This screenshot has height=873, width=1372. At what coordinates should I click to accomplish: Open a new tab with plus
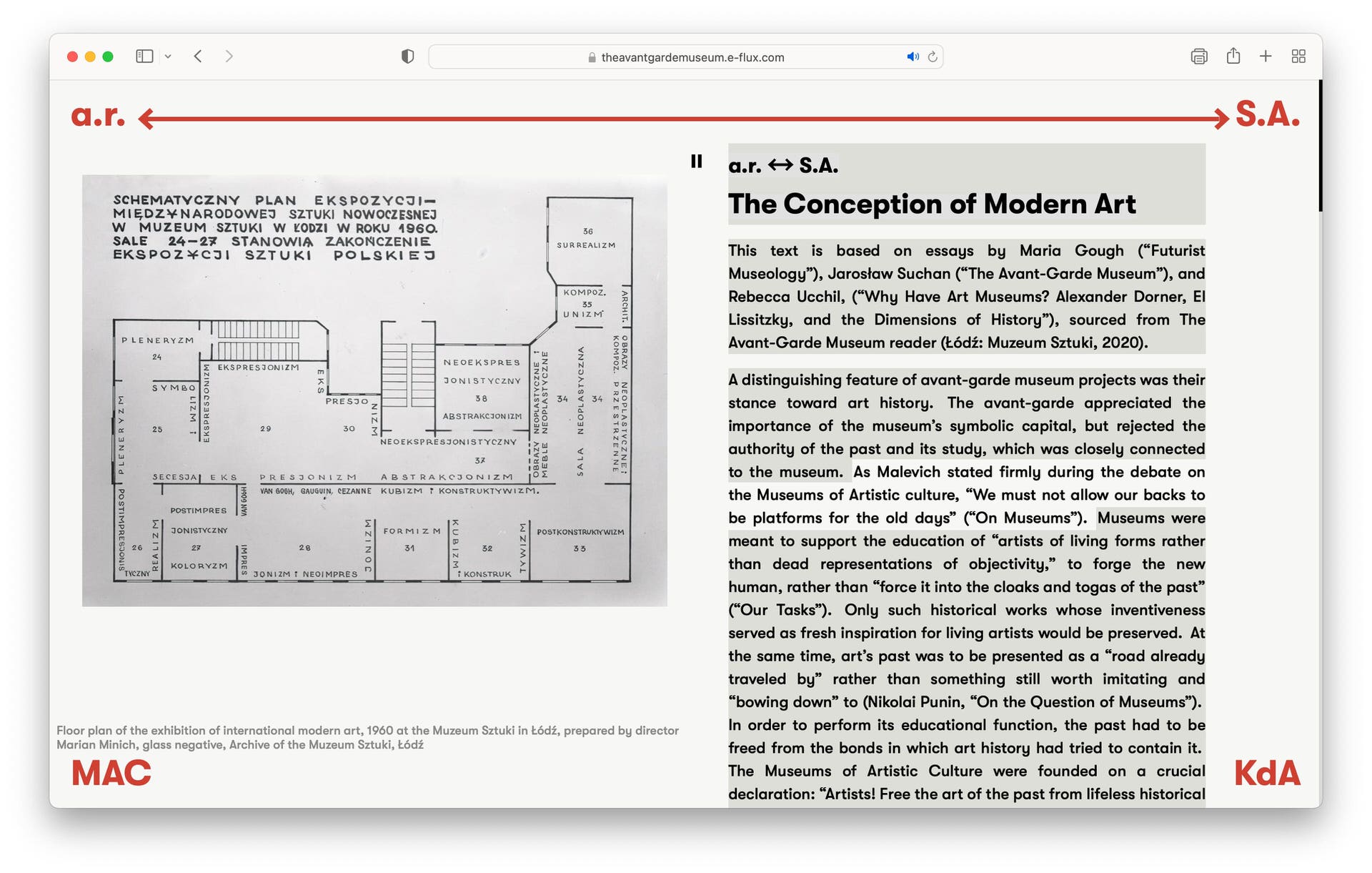point(1266,56)
